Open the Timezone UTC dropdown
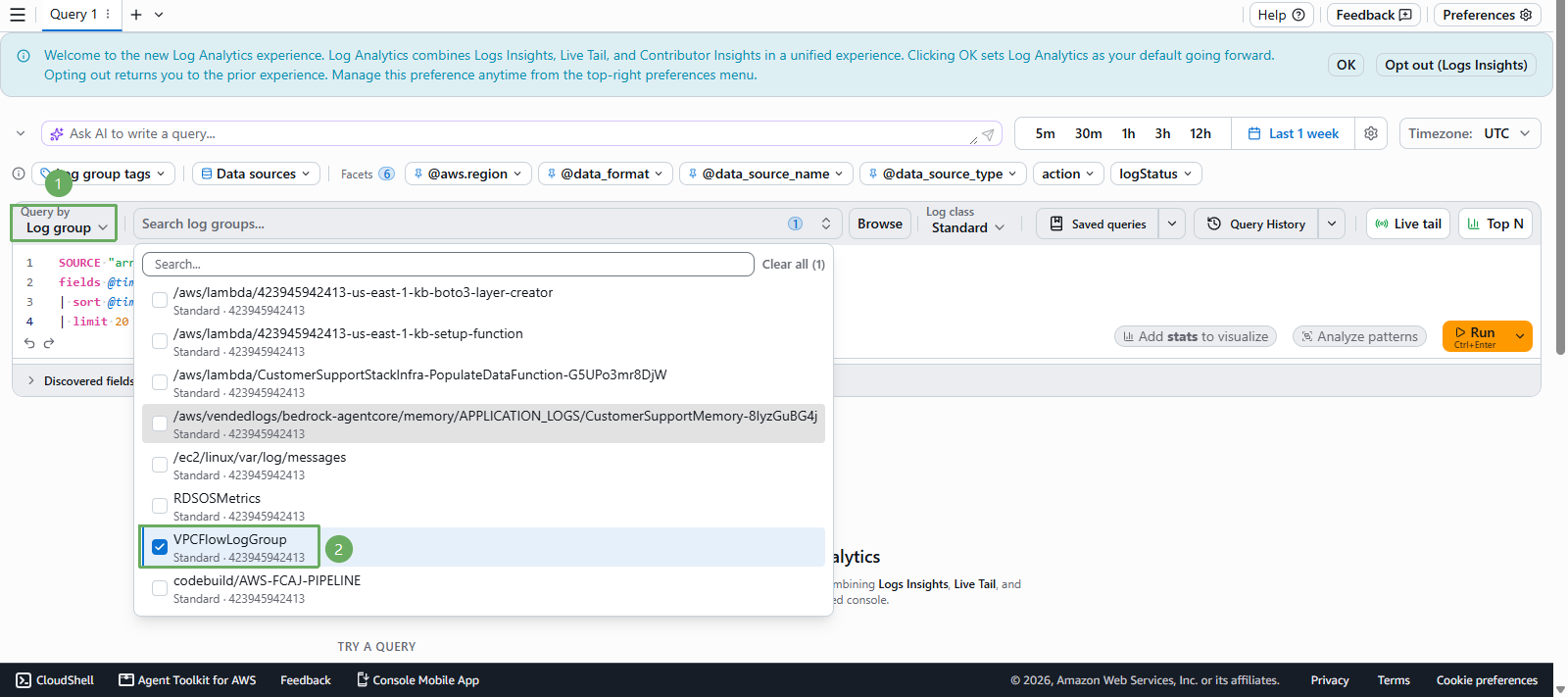The image size is (1568, 697). click(x=1470, y=133)
